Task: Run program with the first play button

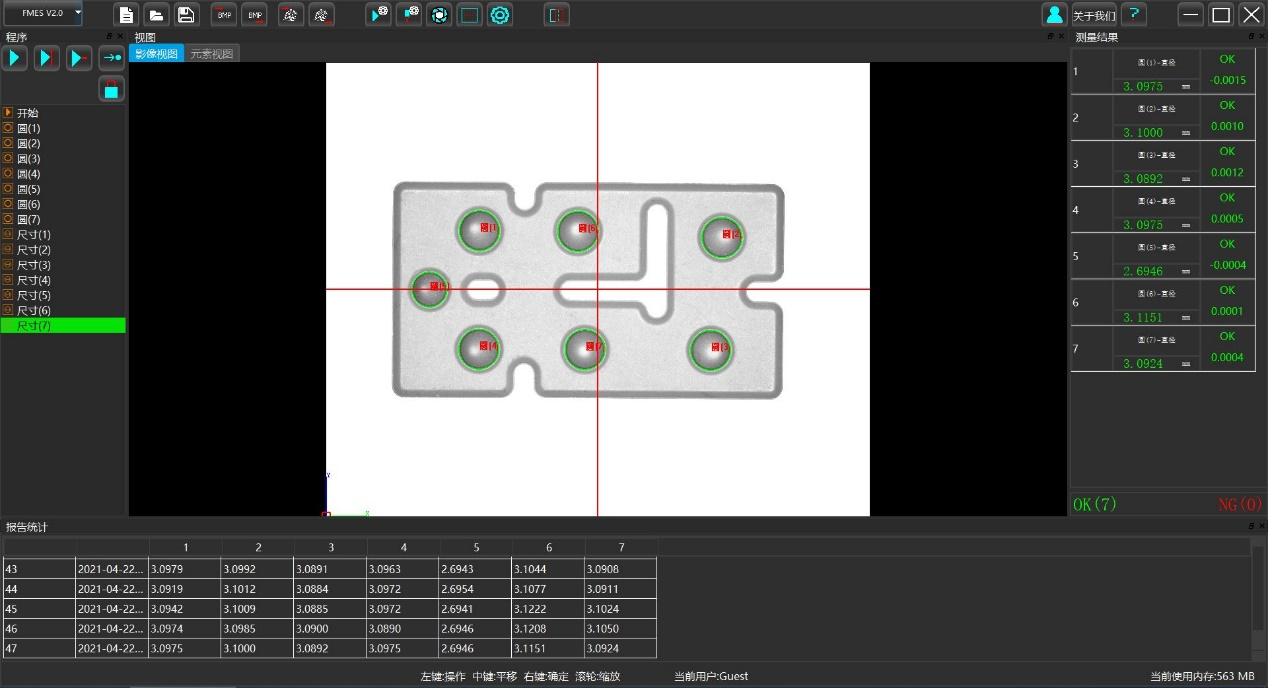Action: (x=14, y=58)
